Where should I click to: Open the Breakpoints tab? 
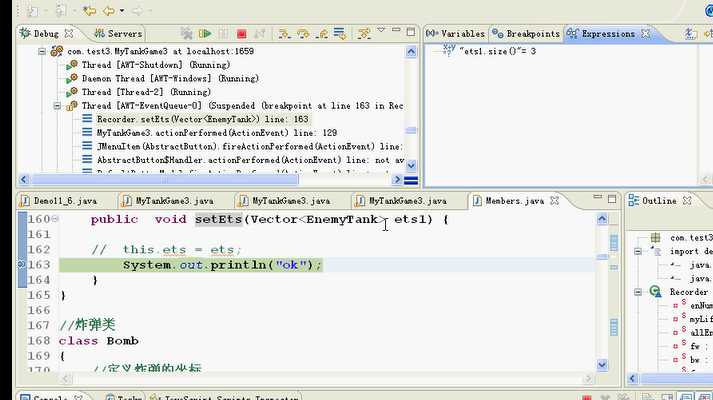527,34
